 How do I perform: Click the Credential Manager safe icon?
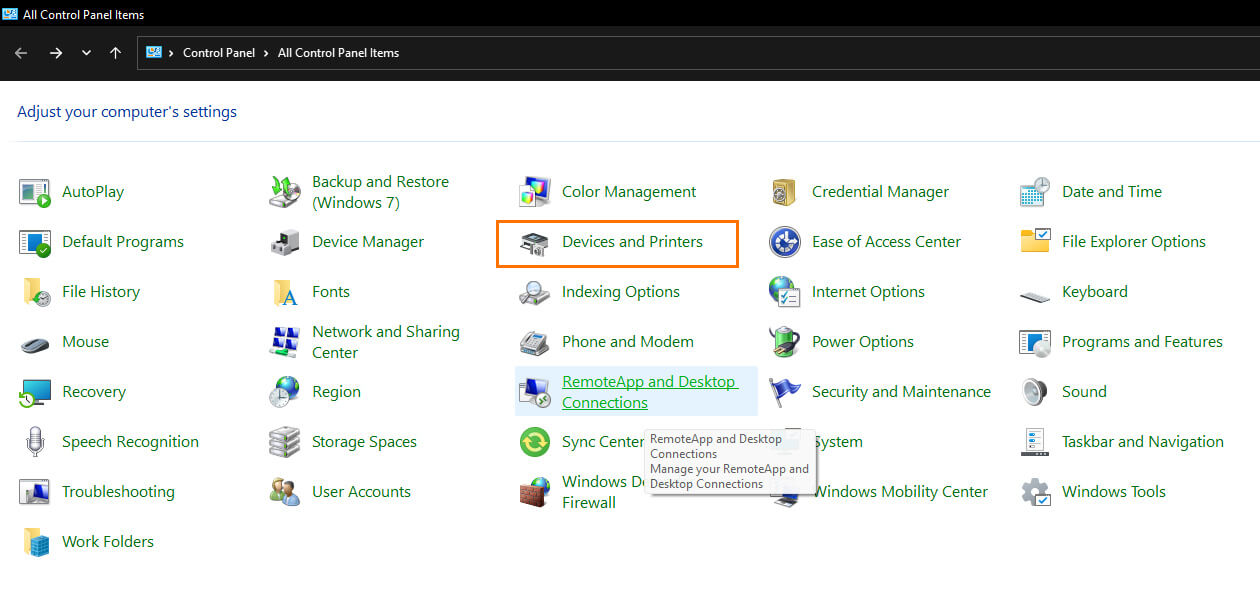[784, 192]
